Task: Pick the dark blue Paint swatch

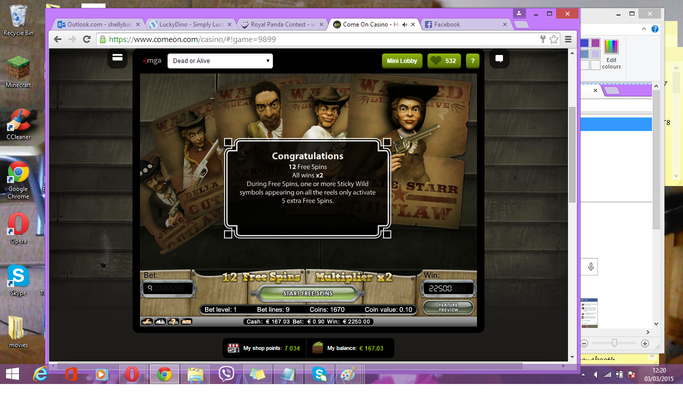Action: coord(585,43)
